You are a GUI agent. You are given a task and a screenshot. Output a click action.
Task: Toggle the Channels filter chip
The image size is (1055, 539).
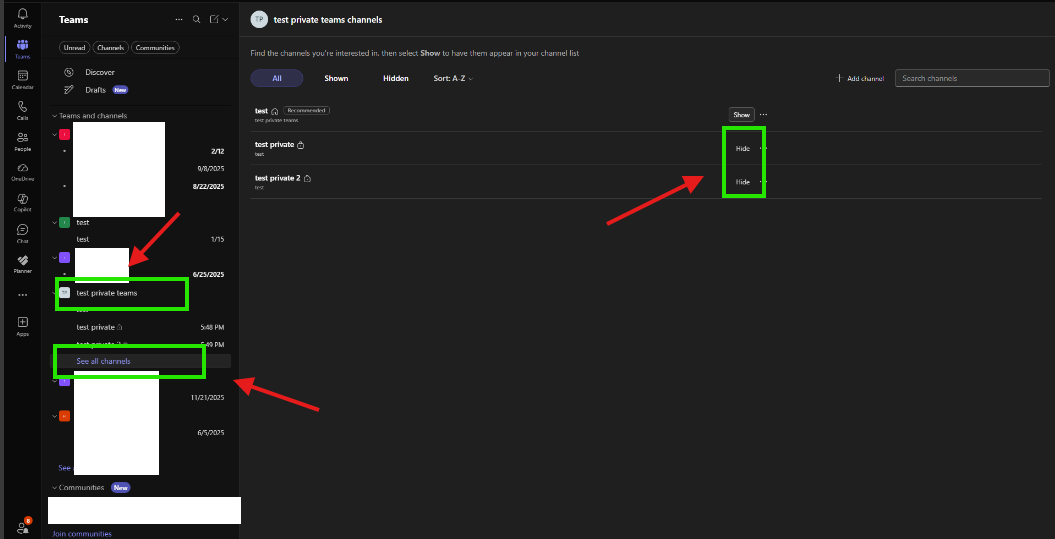(x=110, y=48)
